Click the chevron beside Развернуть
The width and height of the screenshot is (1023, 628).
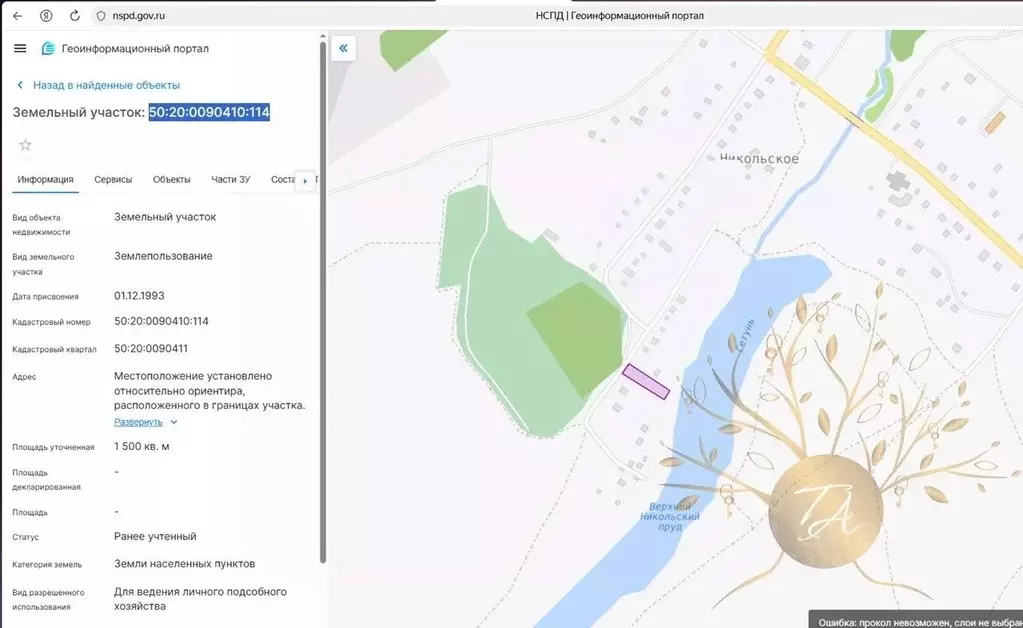click(x=174, y=422)
